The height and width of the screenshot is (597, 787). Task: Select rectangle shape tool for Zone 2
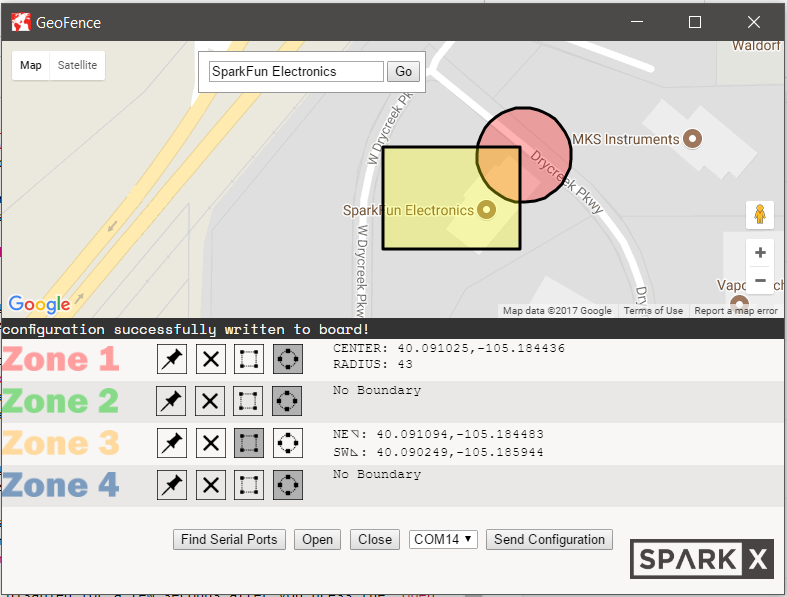point(248,401)
